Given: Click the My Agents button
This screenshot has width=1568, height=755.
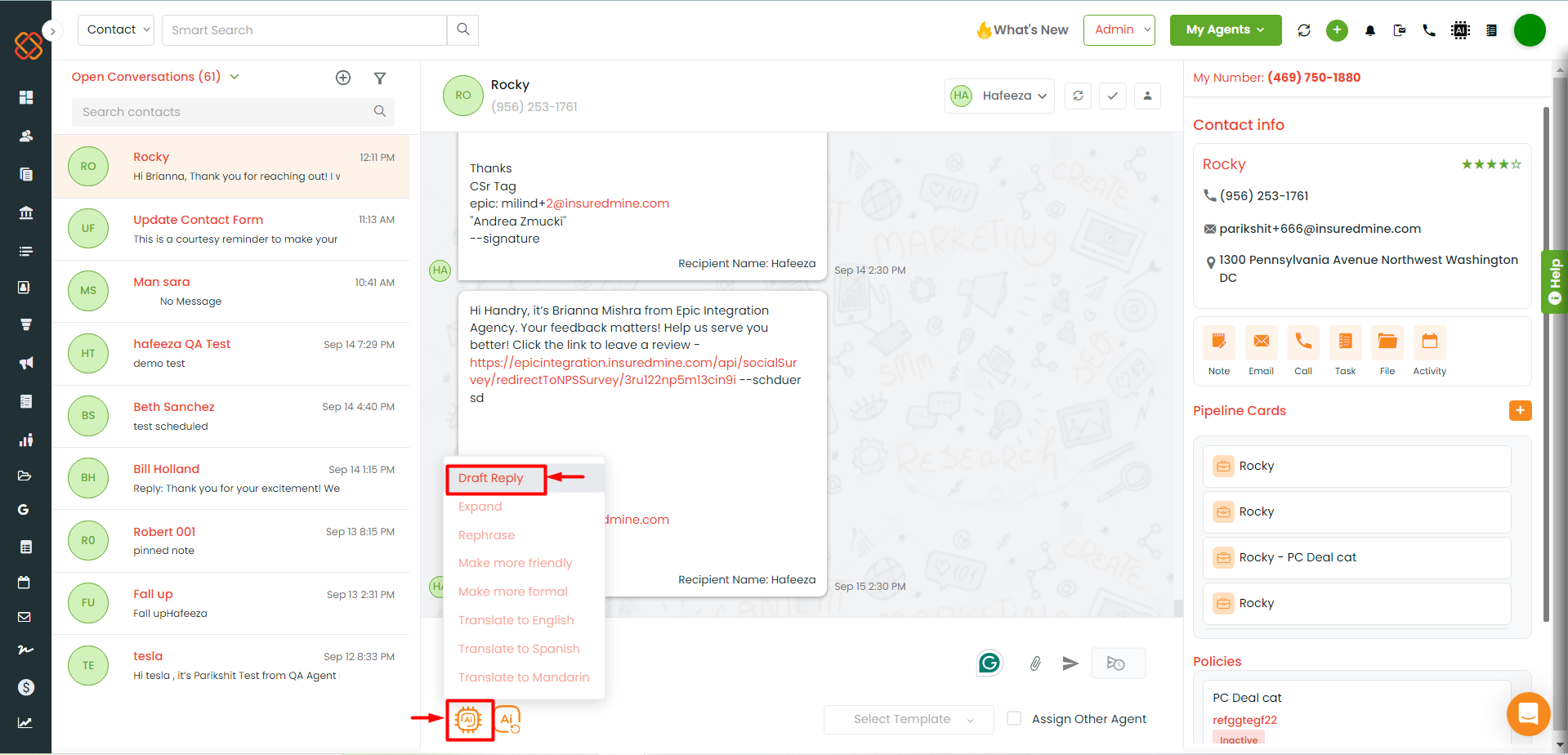Looking at the screenshot, I should [x=1225, y=30].
